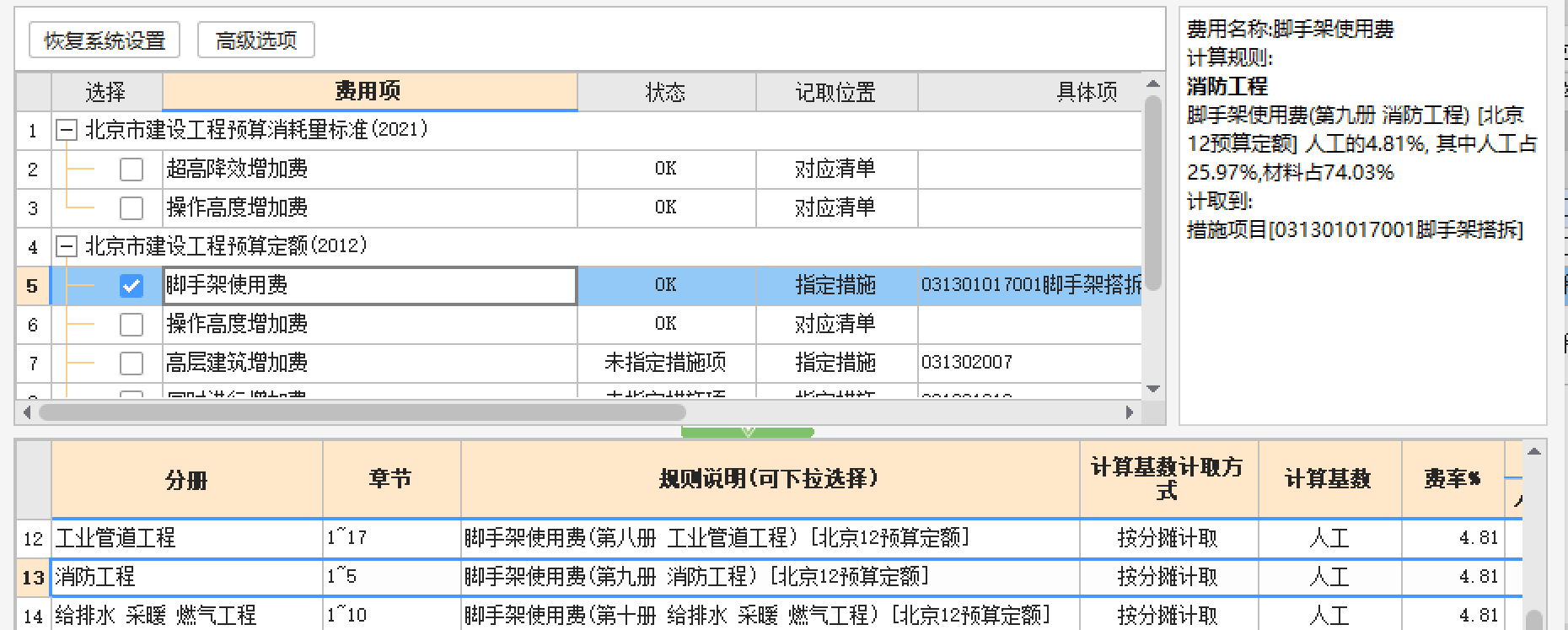Click the 状态 column header
The image size is (1568, 630).
[x=666, y=91]
